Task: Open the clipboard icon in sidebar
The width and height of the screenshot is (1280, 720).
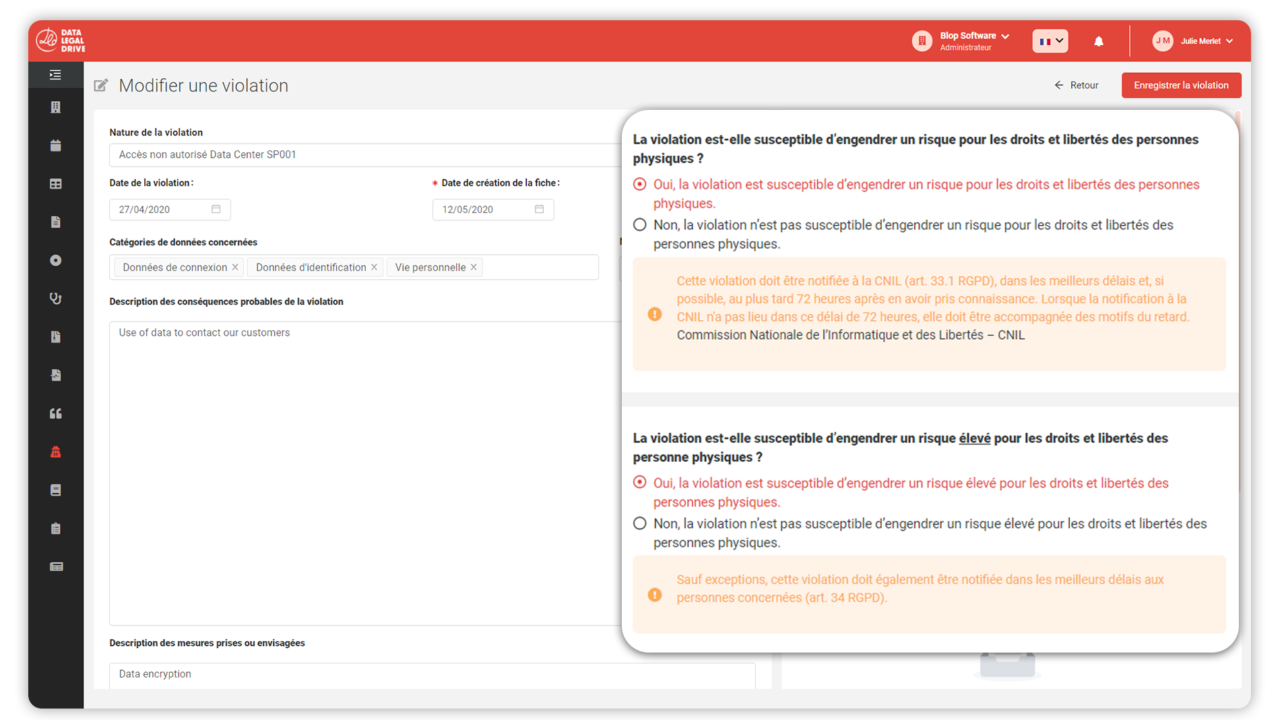Action: pyautogui.click(x=55, y=528)
